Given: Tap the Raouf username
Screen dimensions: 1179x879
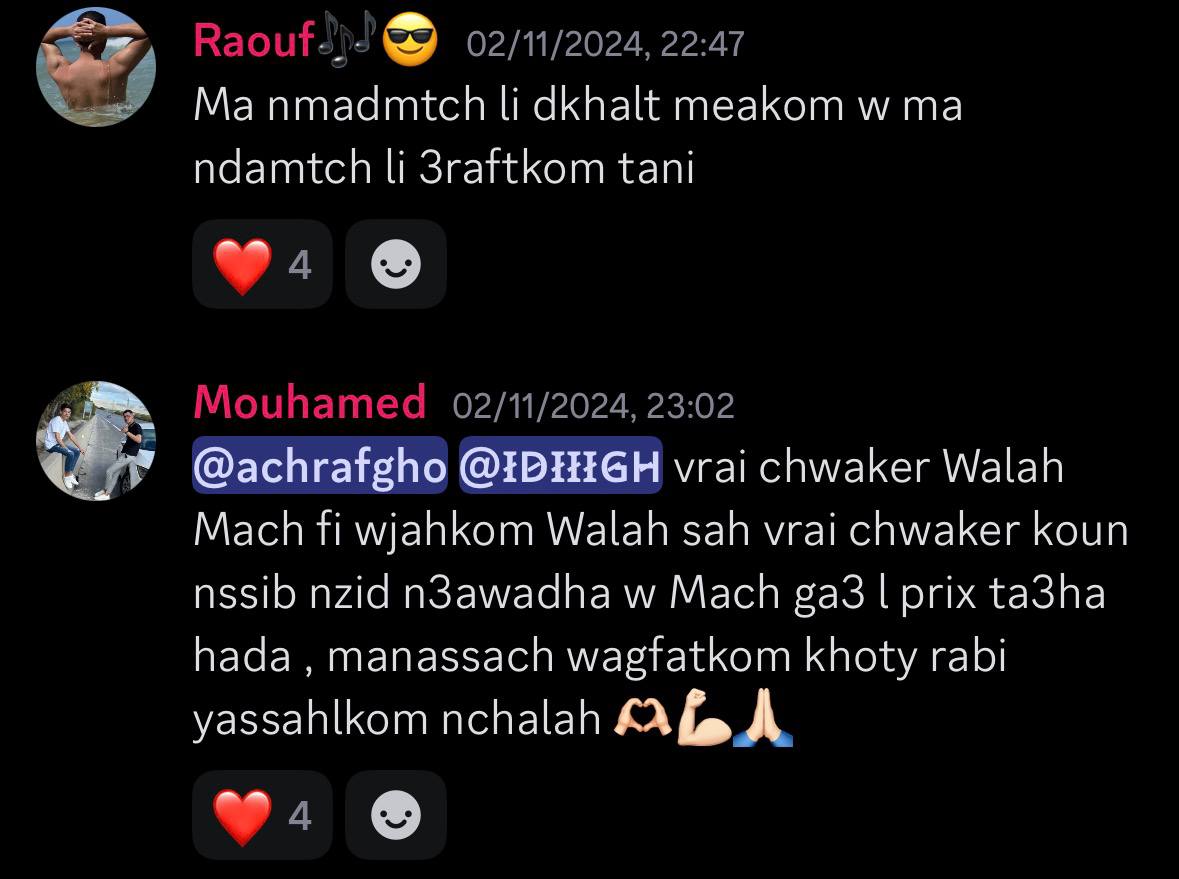Looking at the screenshot, I should (253, 41).
